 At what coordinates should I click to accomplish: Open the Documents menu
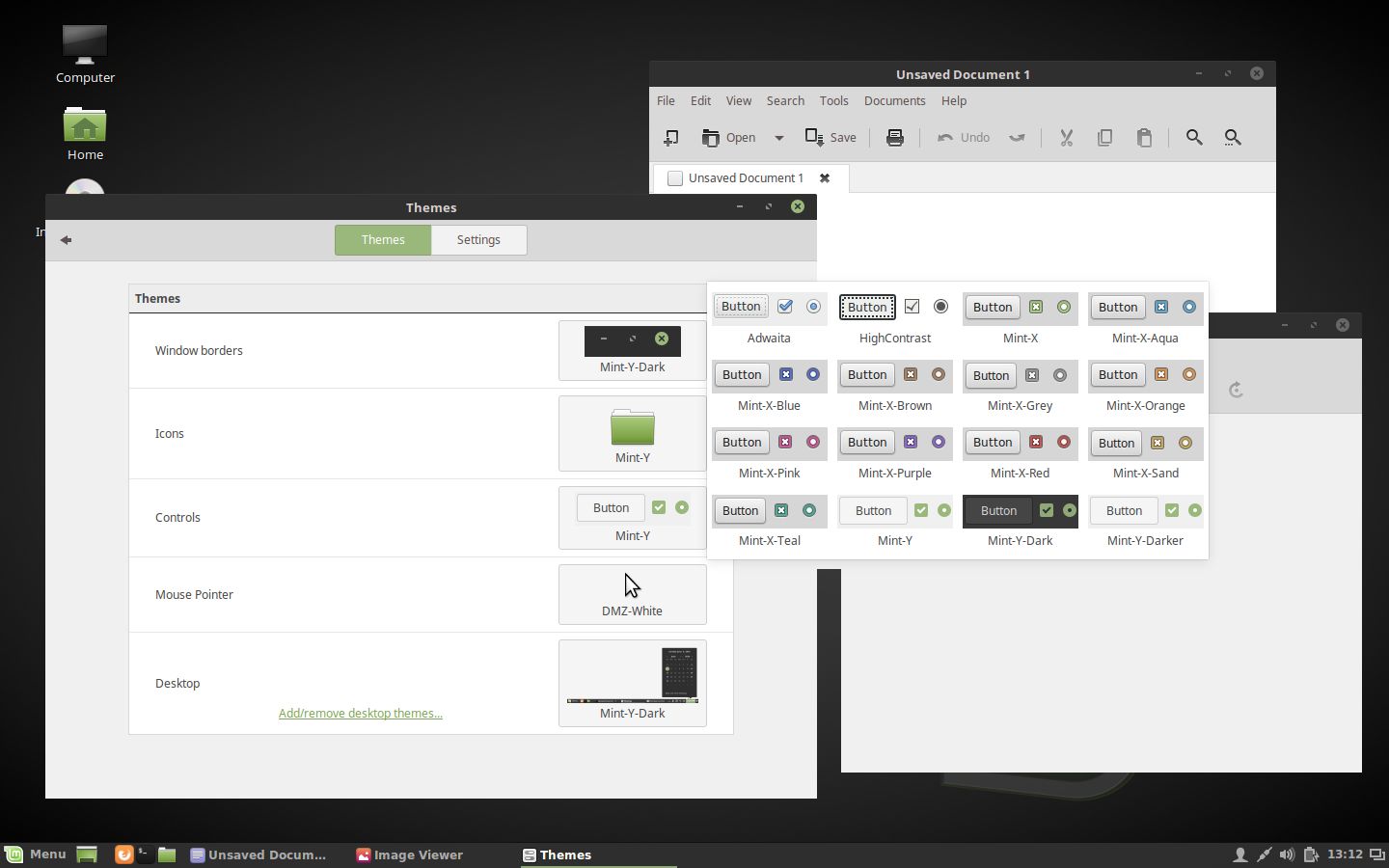coord(894,101)
